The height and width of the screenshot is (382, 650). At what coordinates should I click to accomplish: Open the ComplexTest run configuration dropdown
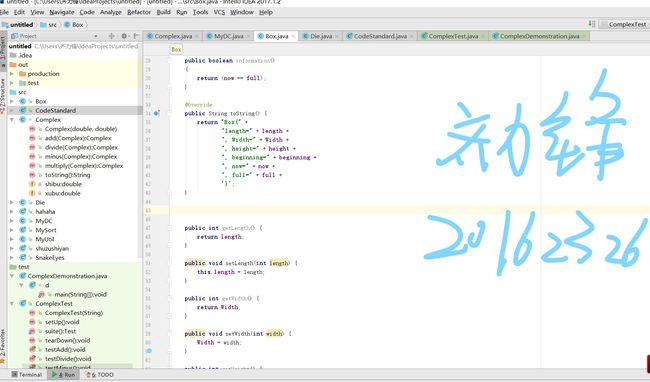[624, 24]
